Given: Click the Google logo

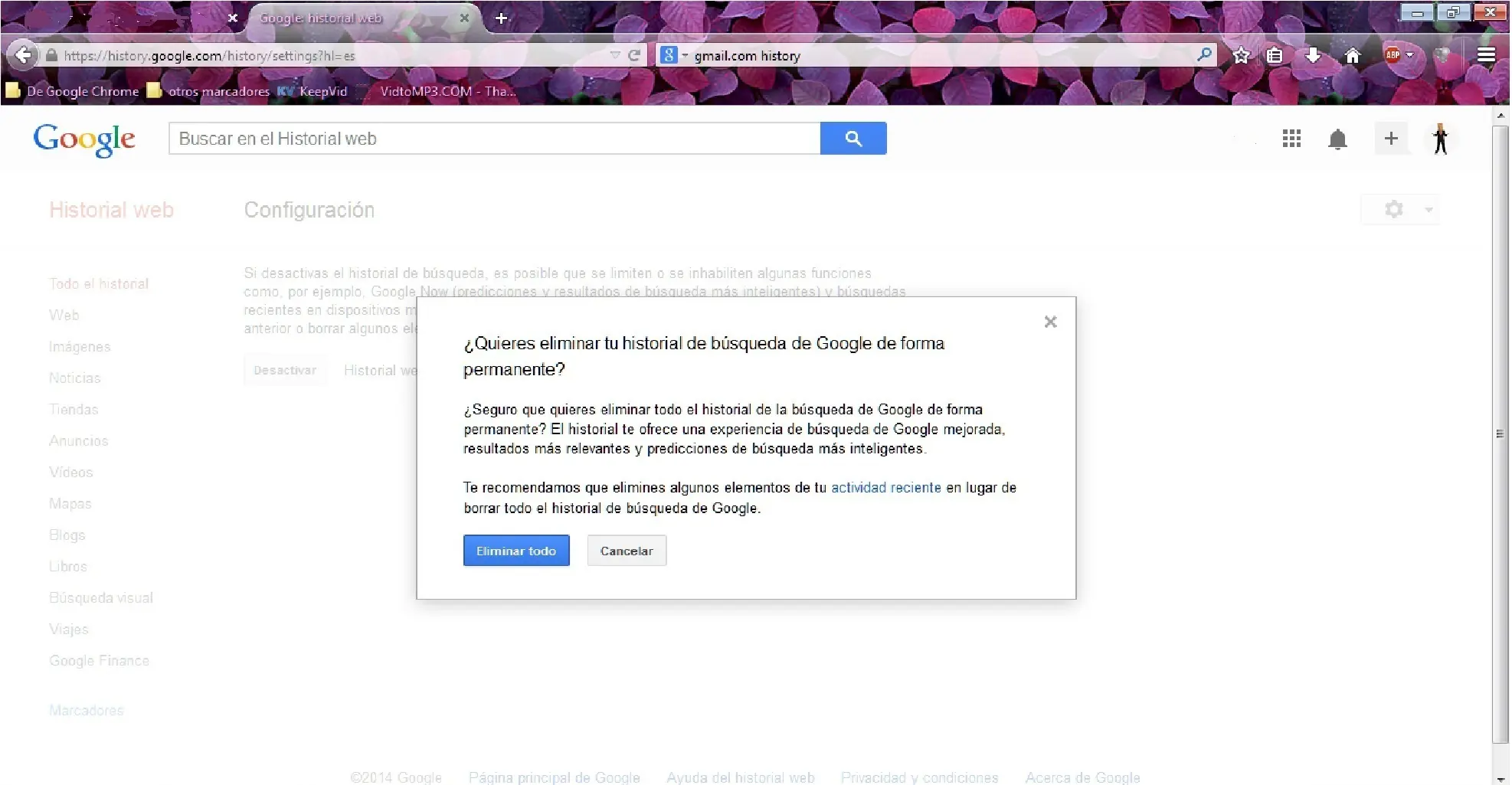Looking at the screenshot, I should click(84, 139).
